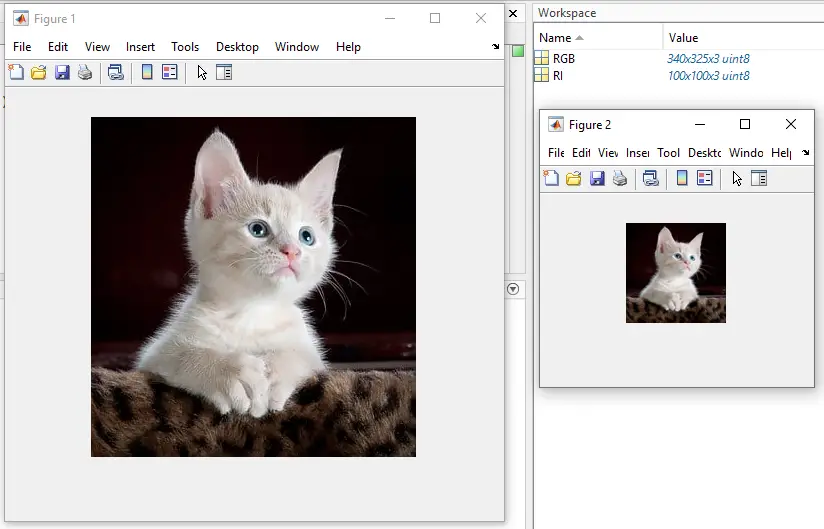Image resolution: width=824 pixels, height=529 pixels.
Task: Open Desktop menu in Figure 1
Action: pyautogui.click(x=237, y=47)
